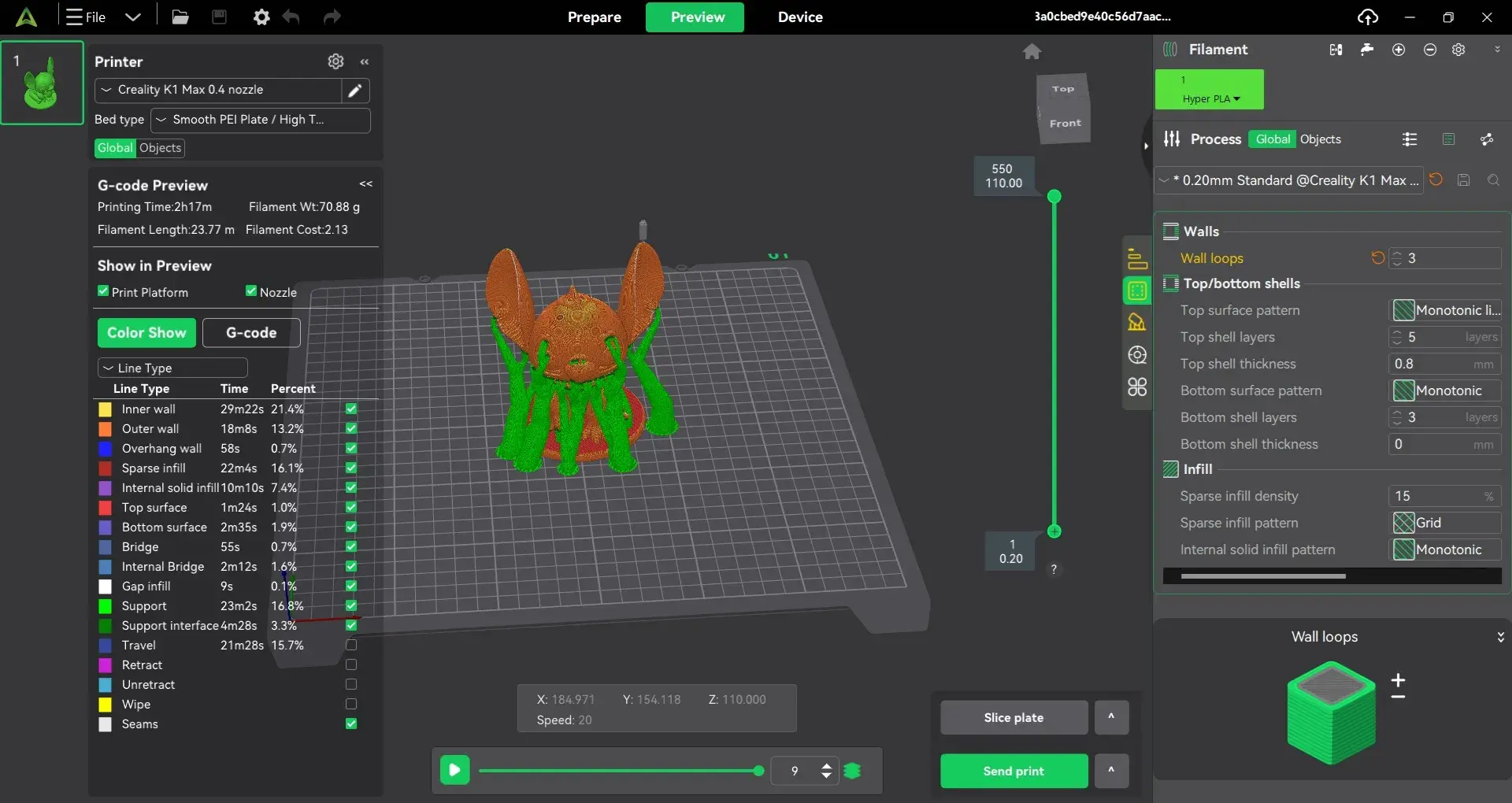Click the Color Show button
Image resolution: width=1512 pixels, height=803 pixels.
(x=146, y=332)
